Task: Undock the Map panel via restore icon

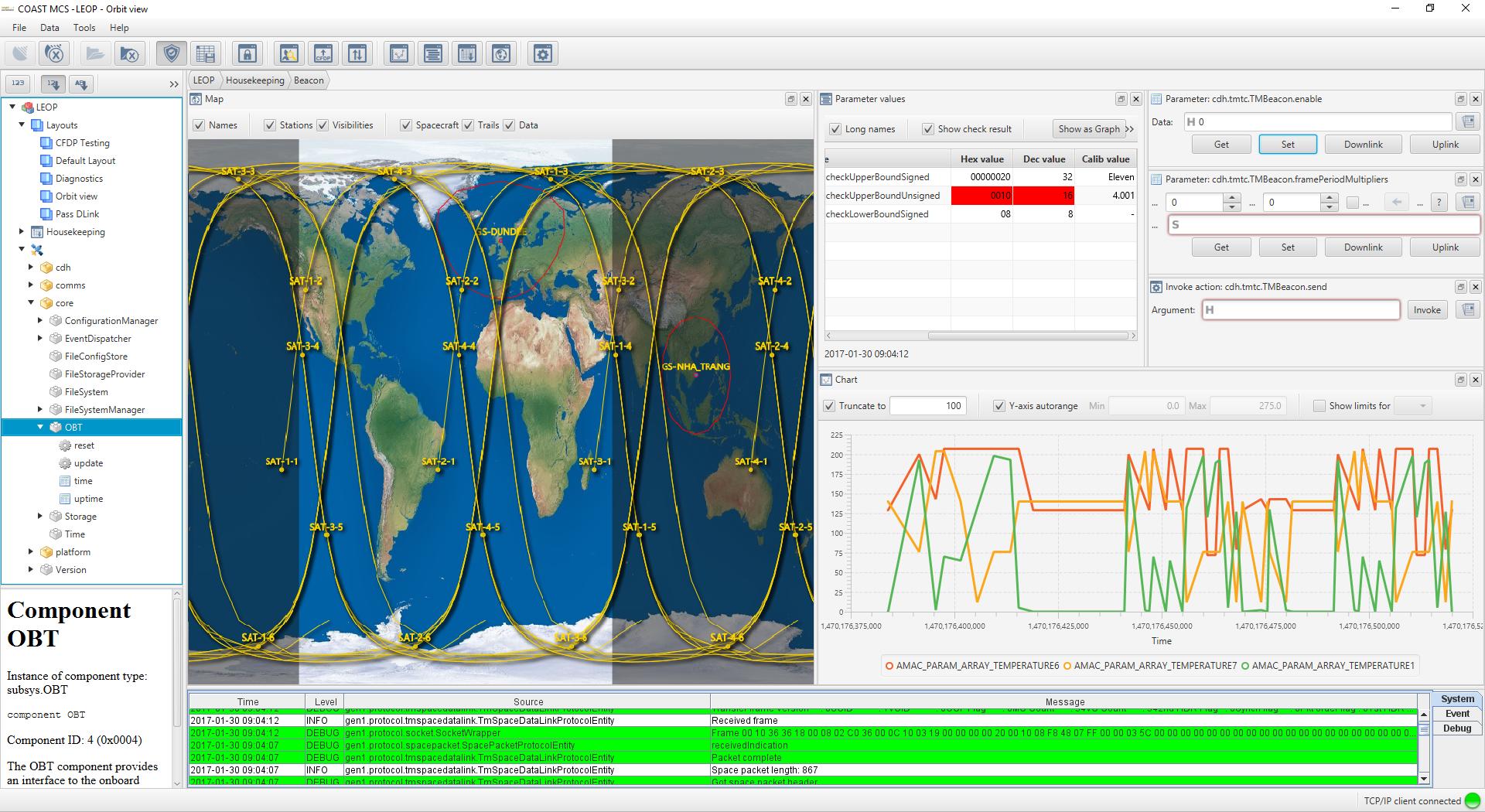Action: (790, 99)
